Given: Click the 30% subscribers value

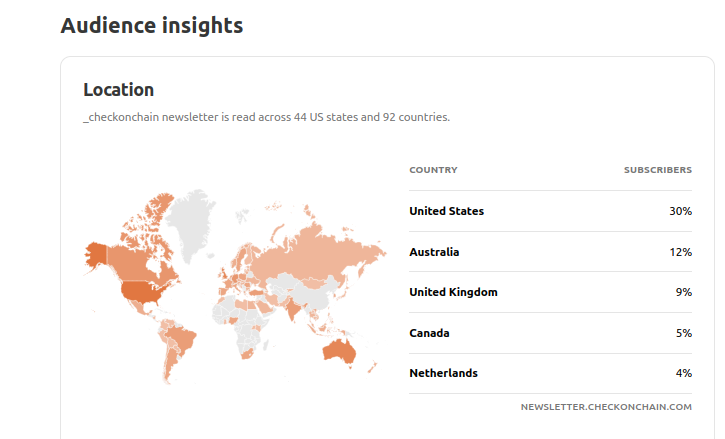Looking at the screenshot, I should tap(680, 211).
